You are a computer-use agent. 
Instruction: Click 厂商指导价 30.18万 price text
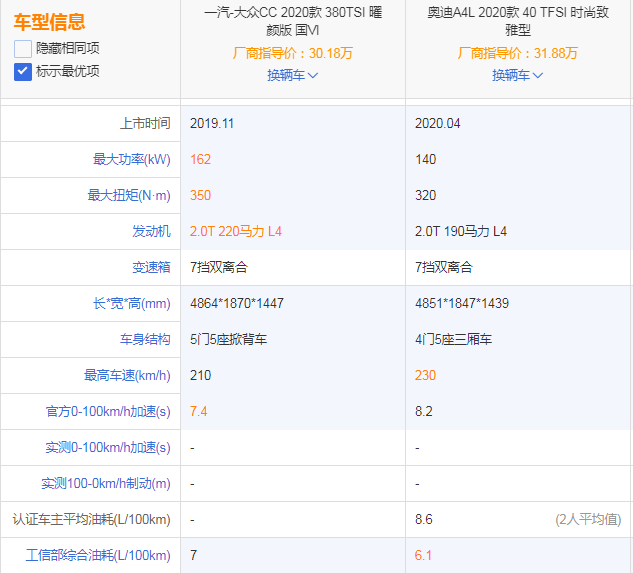point(292,53)
